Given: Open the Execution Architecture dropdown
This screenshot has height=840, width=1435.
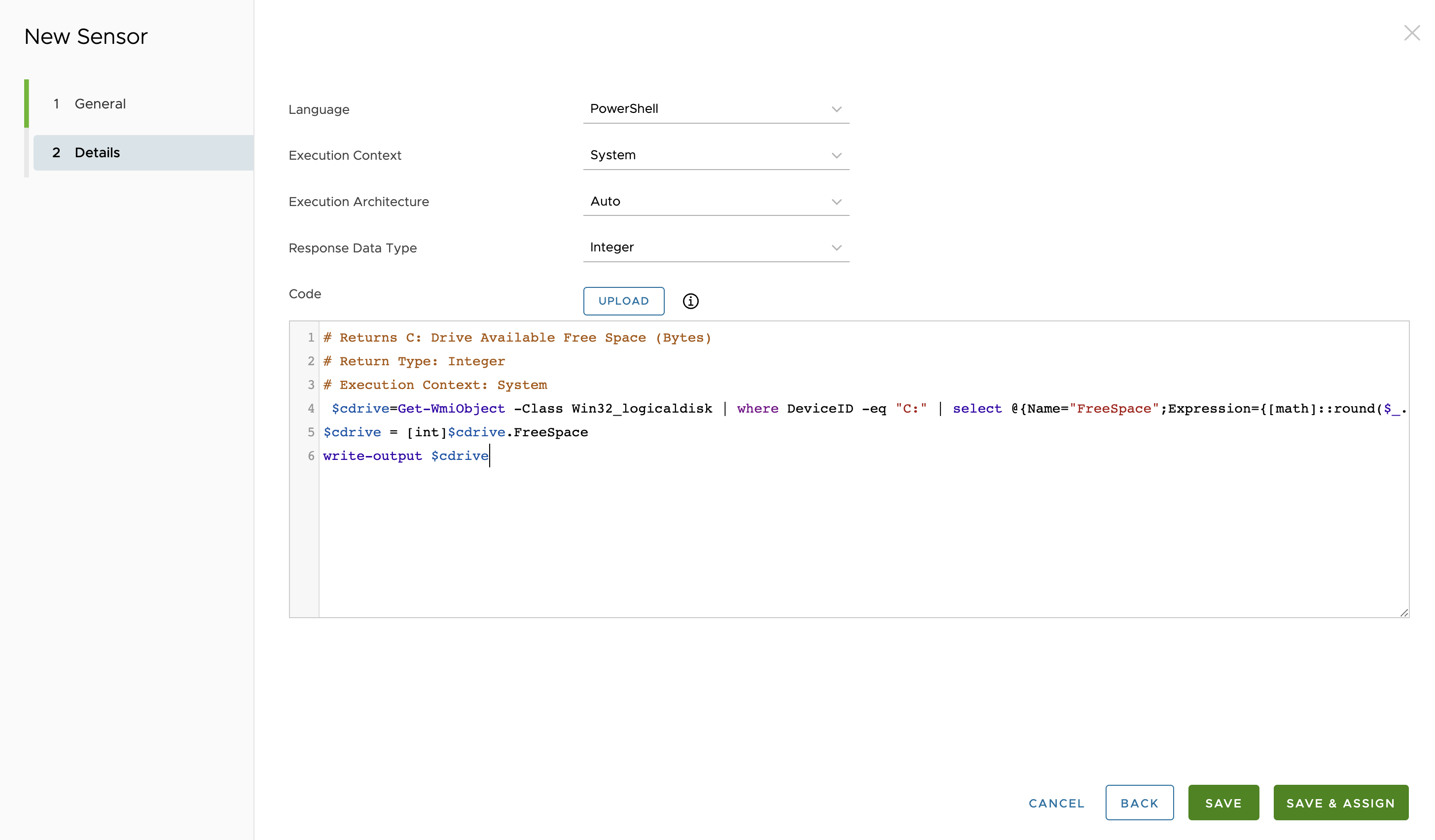Looking at the screenshot, I should [x=716, y=201].
